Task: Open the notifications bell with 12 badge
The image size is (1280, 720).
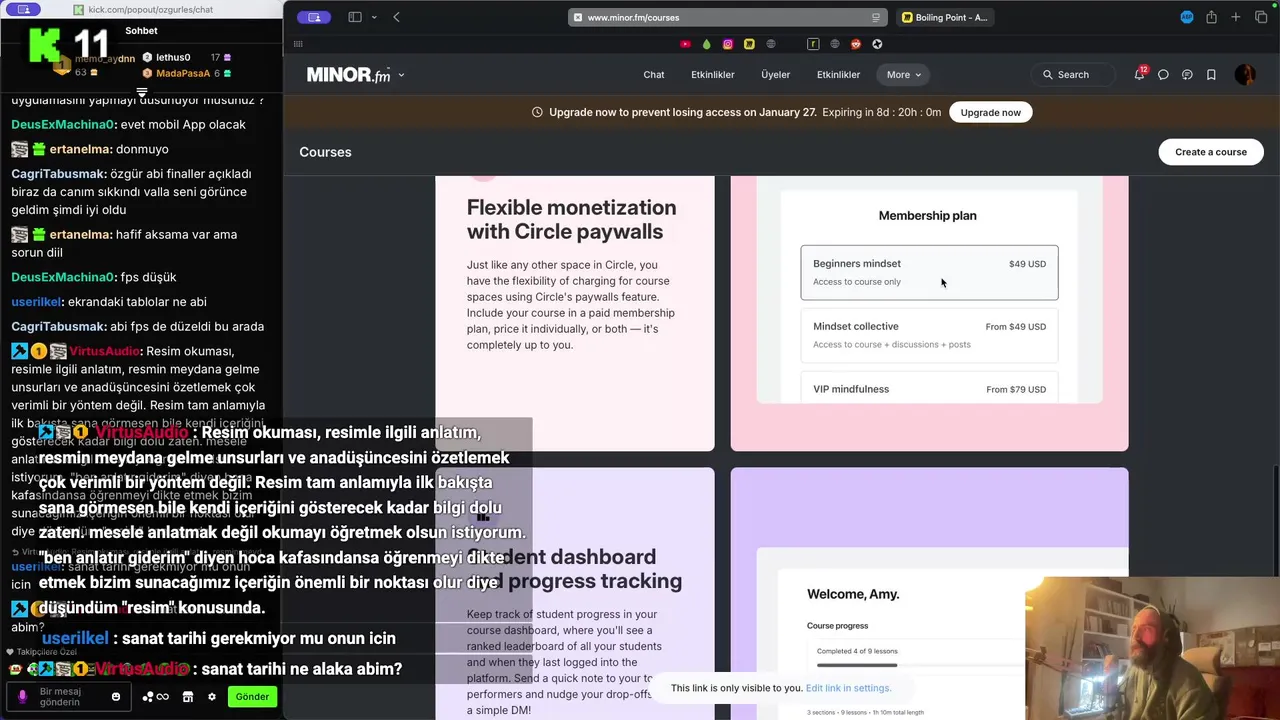Action: point(1139,74)
